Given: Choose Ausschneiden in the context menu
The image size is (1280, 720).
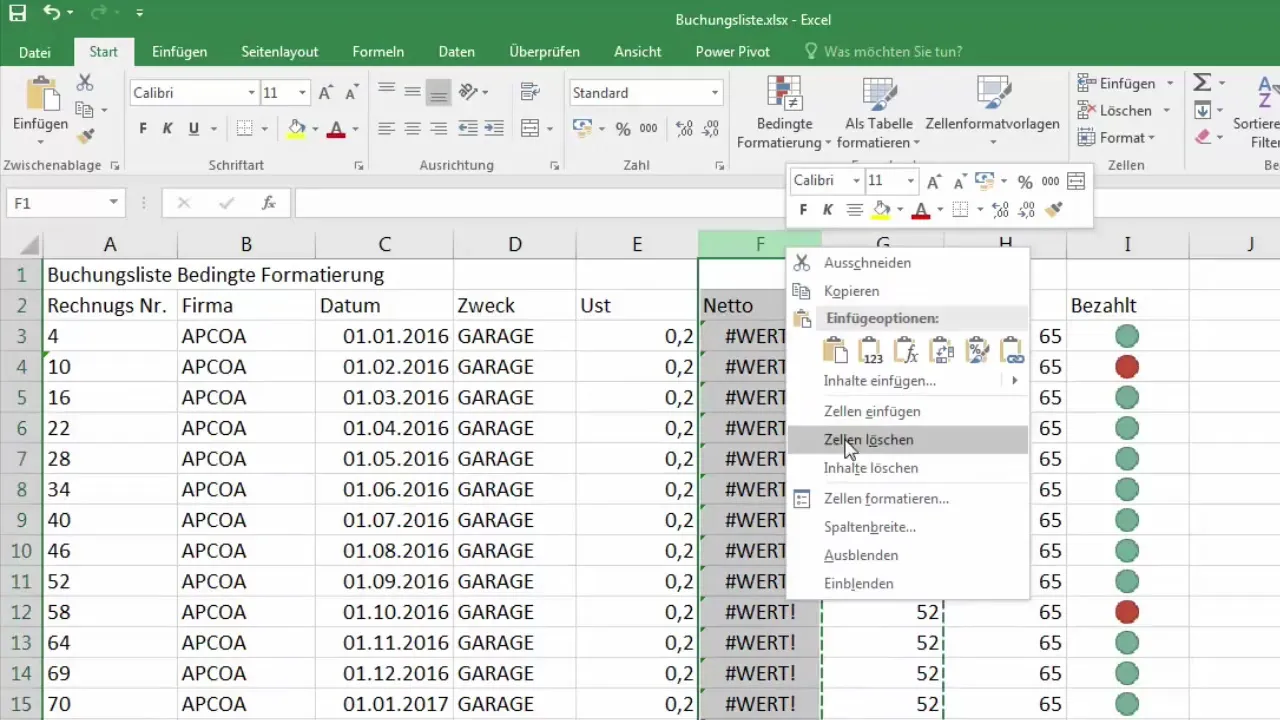Looking at the screenshot, I should point(908,263).
